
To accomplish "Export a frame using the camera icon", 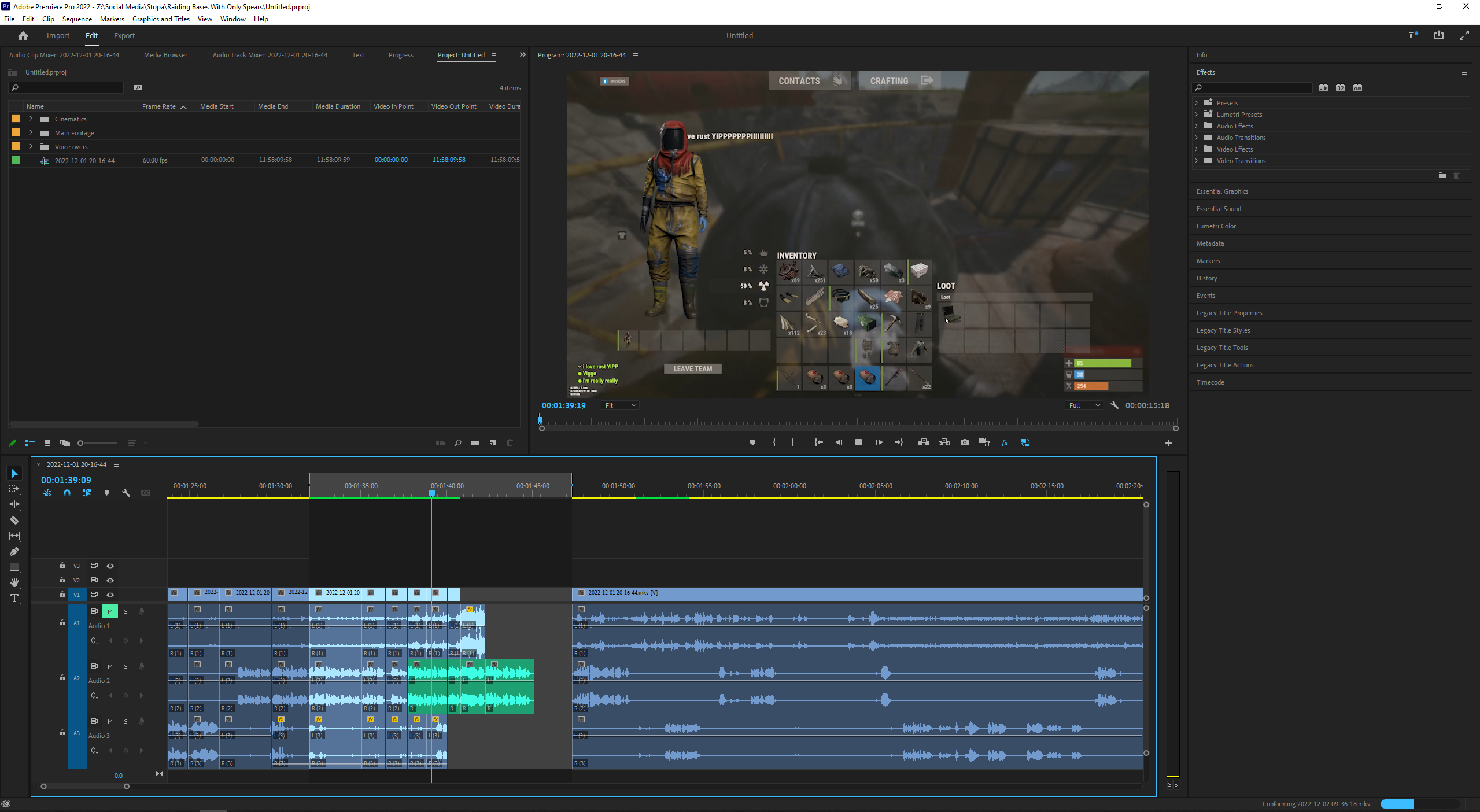I will [964, 442].
